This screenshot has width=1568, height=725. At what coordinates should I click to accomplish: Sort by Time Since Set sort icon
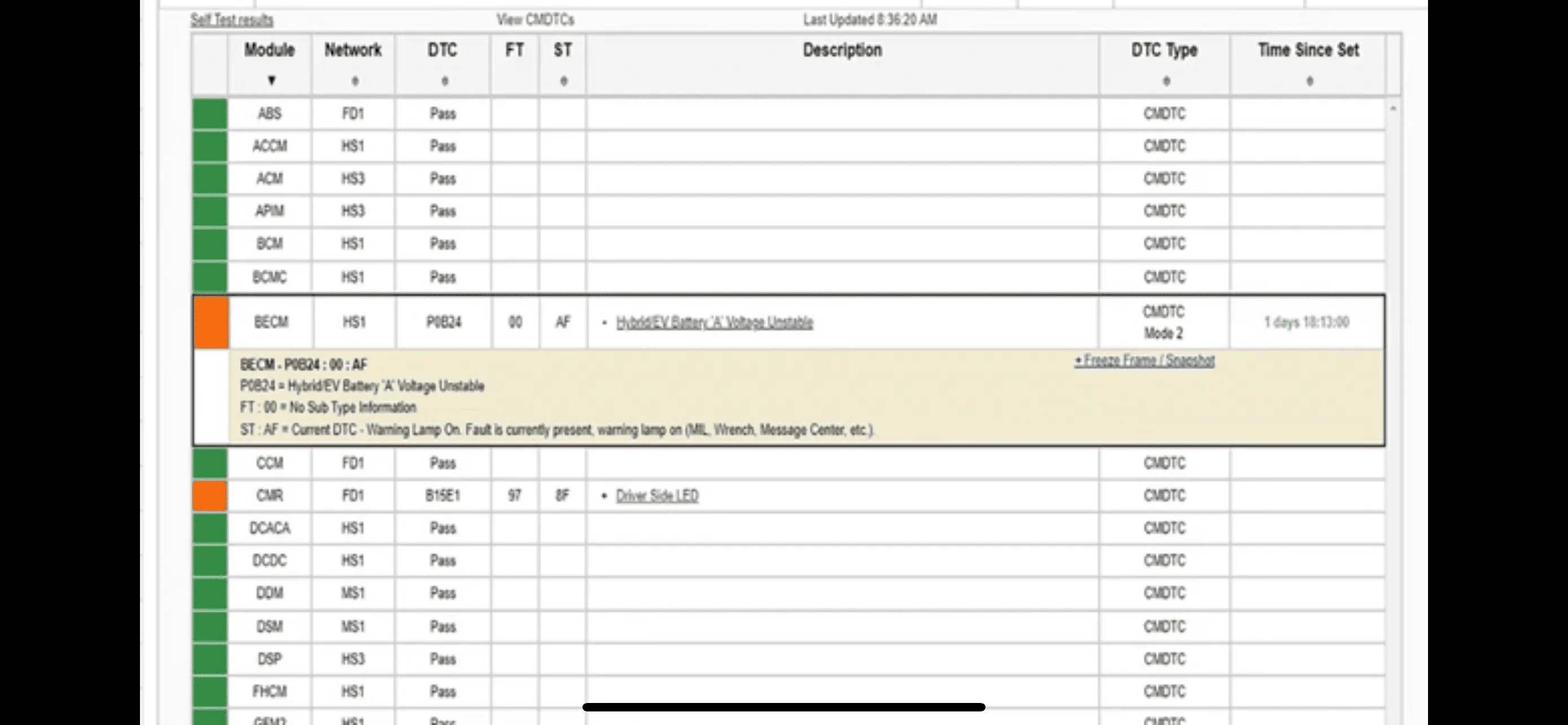1309,81
